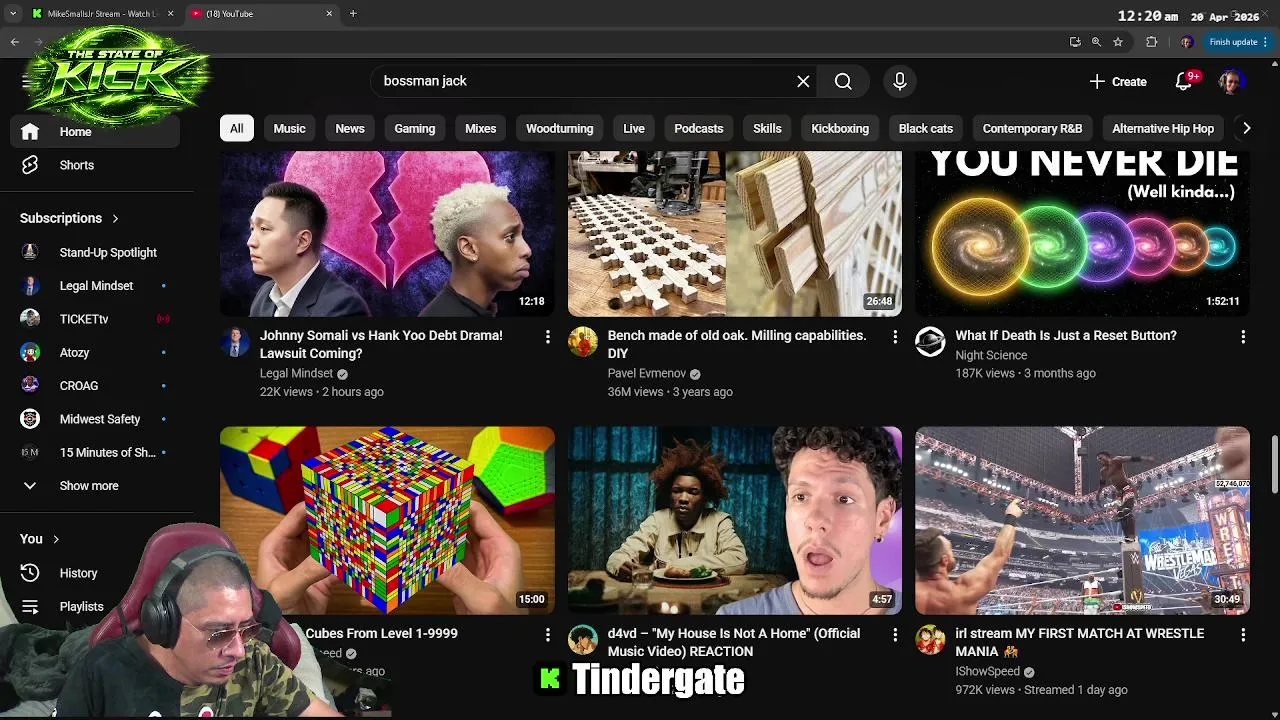
Task: Expand Show more subscriptions
Action: 90,486
